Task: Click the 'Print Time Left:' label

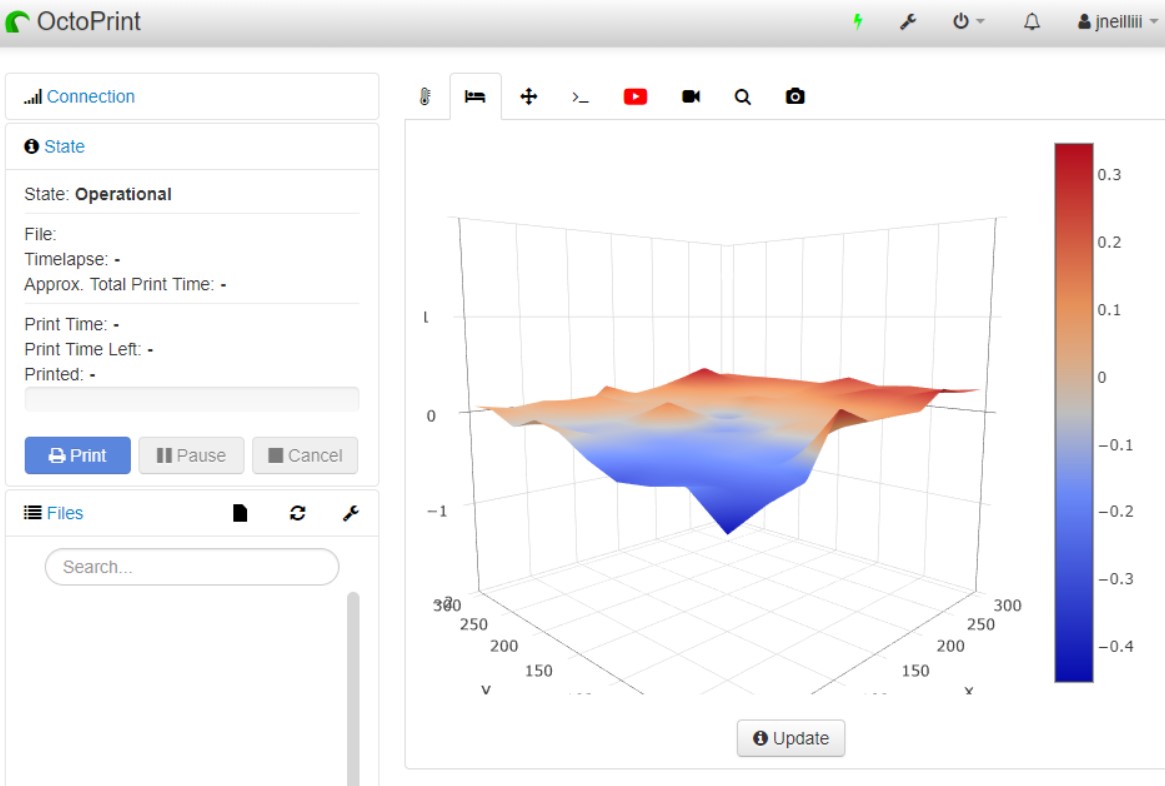Action: point(82,349)
